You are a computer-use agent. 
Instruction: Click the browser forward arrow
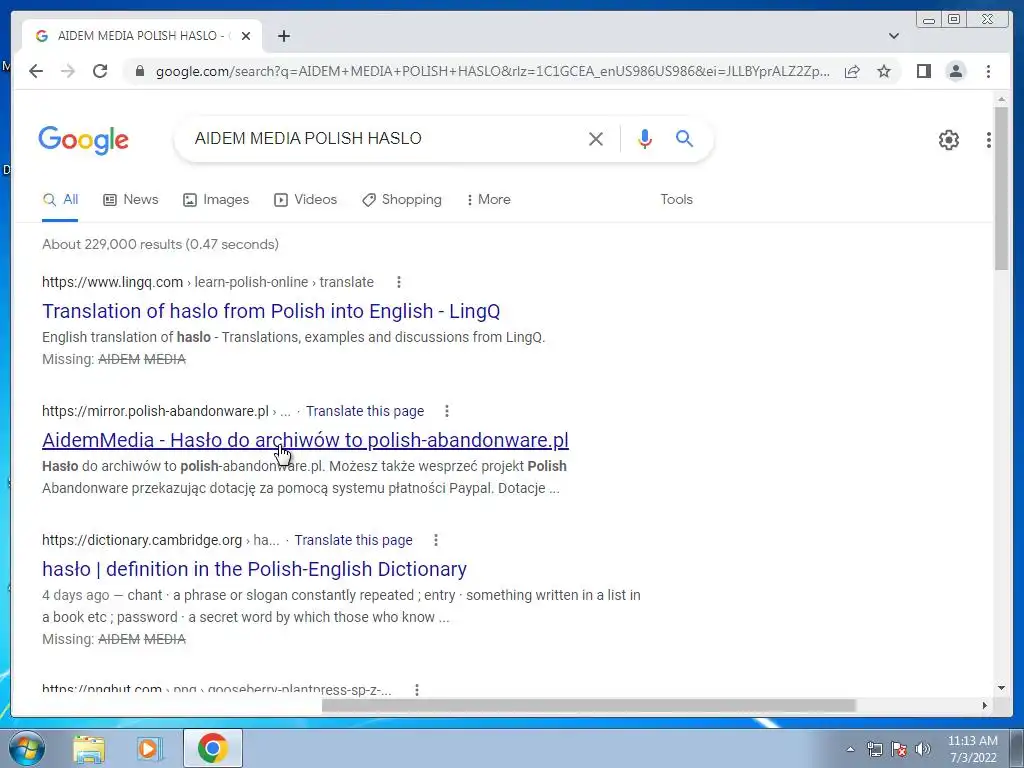click(68, 71)
